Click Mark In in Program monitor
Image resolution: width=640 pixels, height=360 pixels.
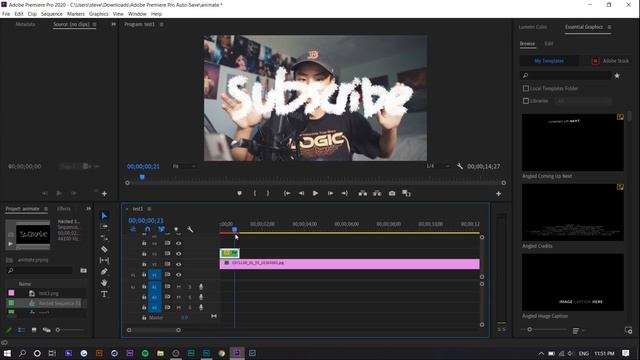(255, 193)
